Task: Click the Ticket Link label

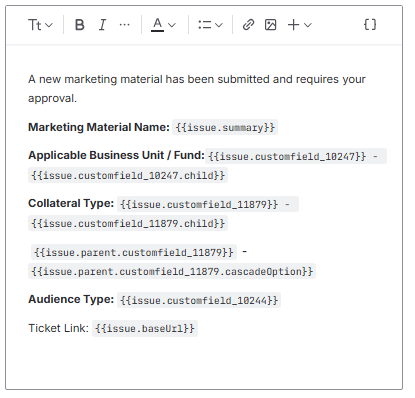Action: pos(58,328)
